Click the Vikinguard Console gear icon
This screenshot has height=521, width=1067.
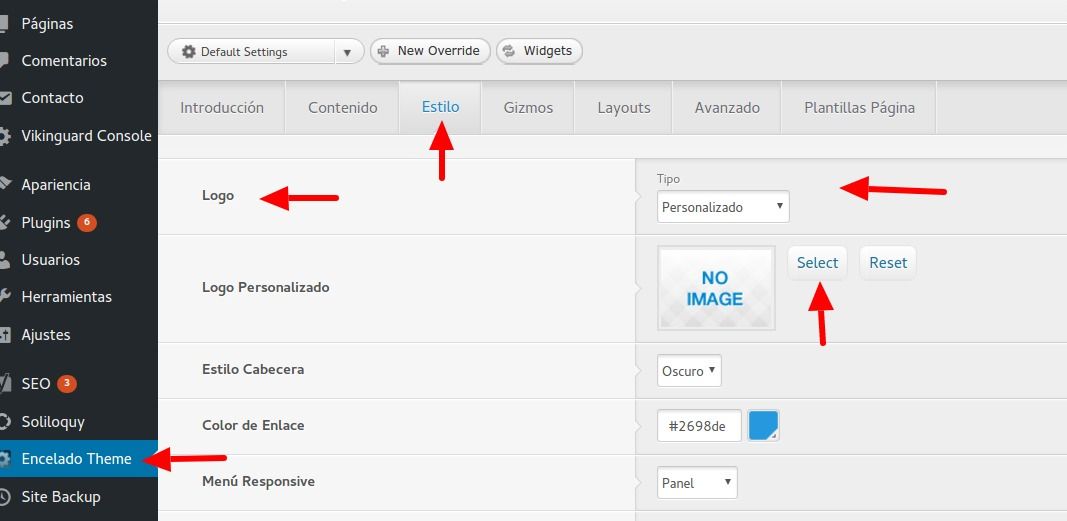(x=5, y=136)
